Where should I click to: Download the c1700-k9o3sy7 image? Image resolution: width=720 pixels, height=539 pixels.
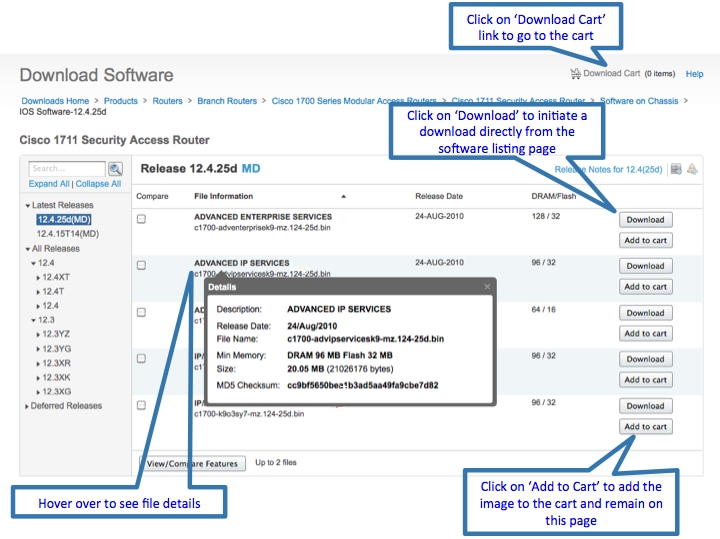pyautogui.click(x=646, y=406)
